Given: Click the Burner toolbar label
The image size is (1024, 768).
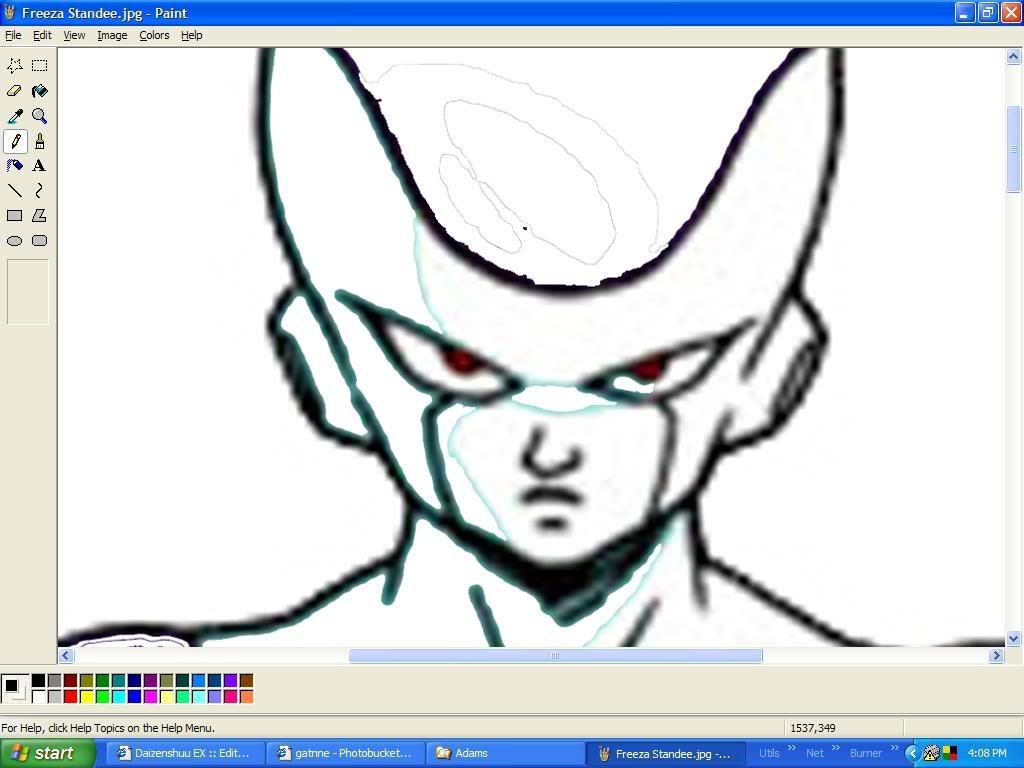Looking at the screenshot, I should (x=865, y=754).
